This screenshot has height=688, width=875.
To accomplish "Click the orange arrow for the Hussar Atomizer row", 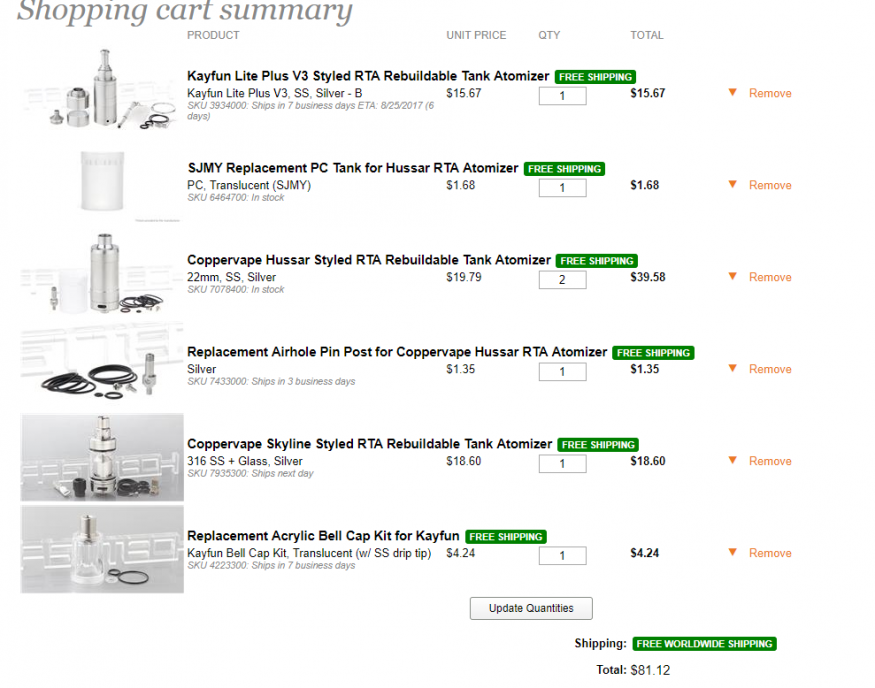I will 733,276.
